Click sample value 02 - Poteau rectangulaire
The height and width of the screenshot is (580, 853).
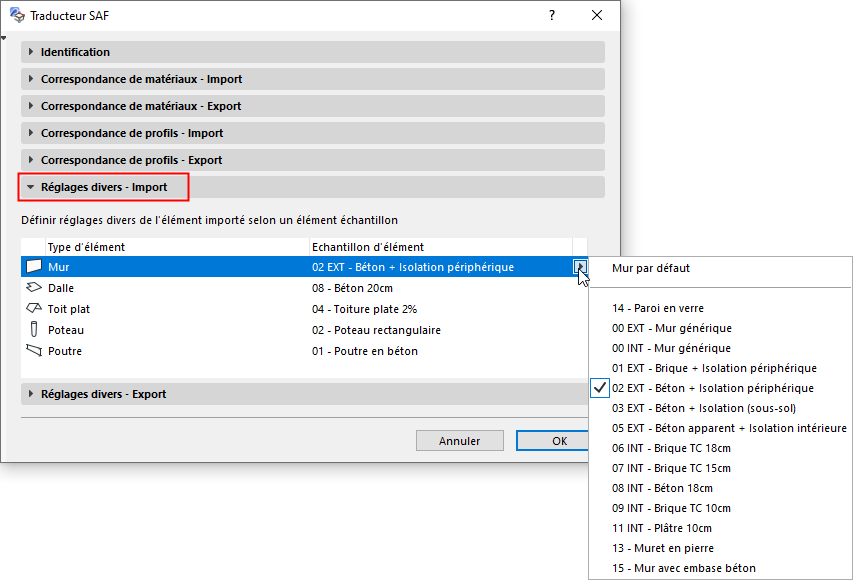(x=376, y=330)
